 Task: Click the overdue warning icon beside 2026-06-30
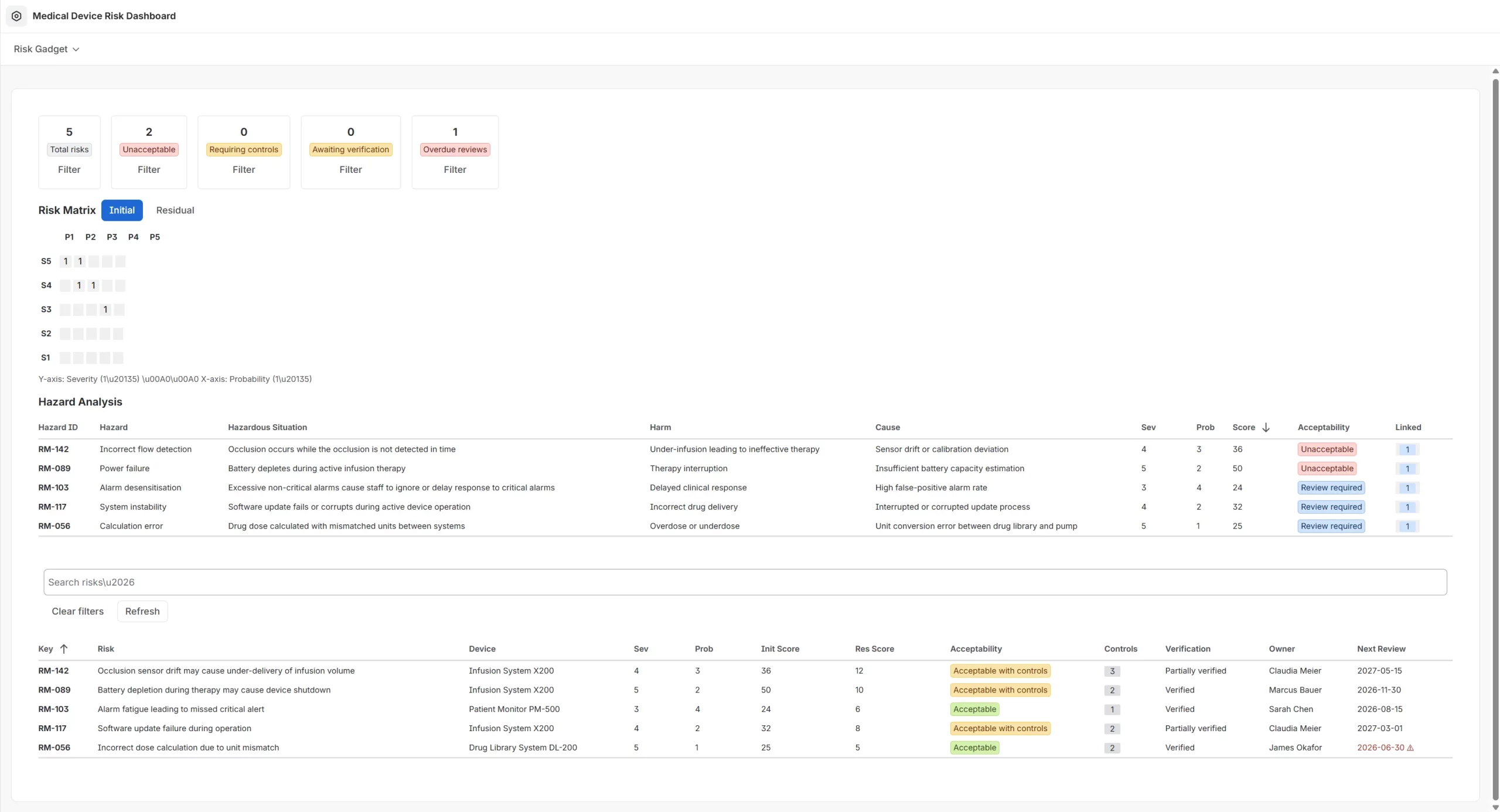click(x=1410, y=748)
